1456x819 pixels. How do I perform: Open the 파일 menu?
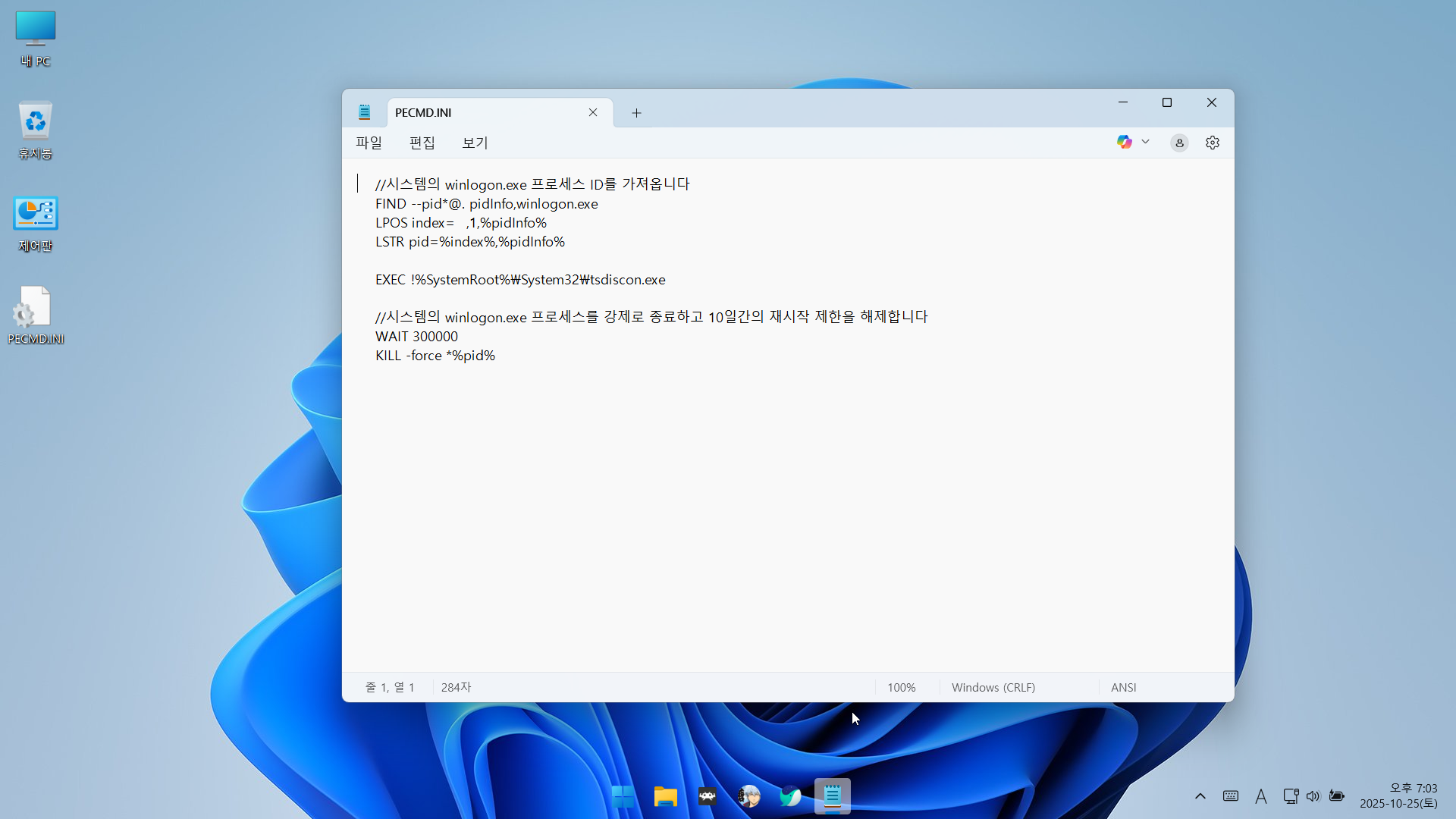[369, 143]
